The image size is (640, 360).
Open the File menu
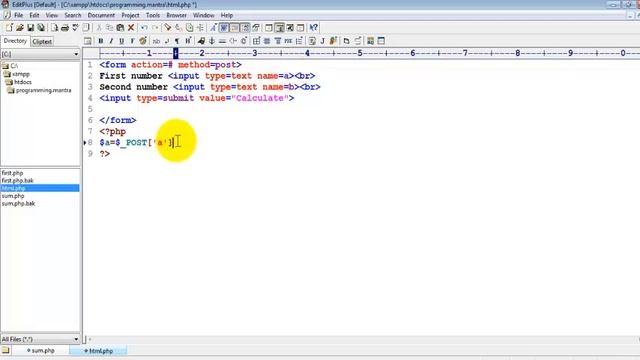point(19,15)
